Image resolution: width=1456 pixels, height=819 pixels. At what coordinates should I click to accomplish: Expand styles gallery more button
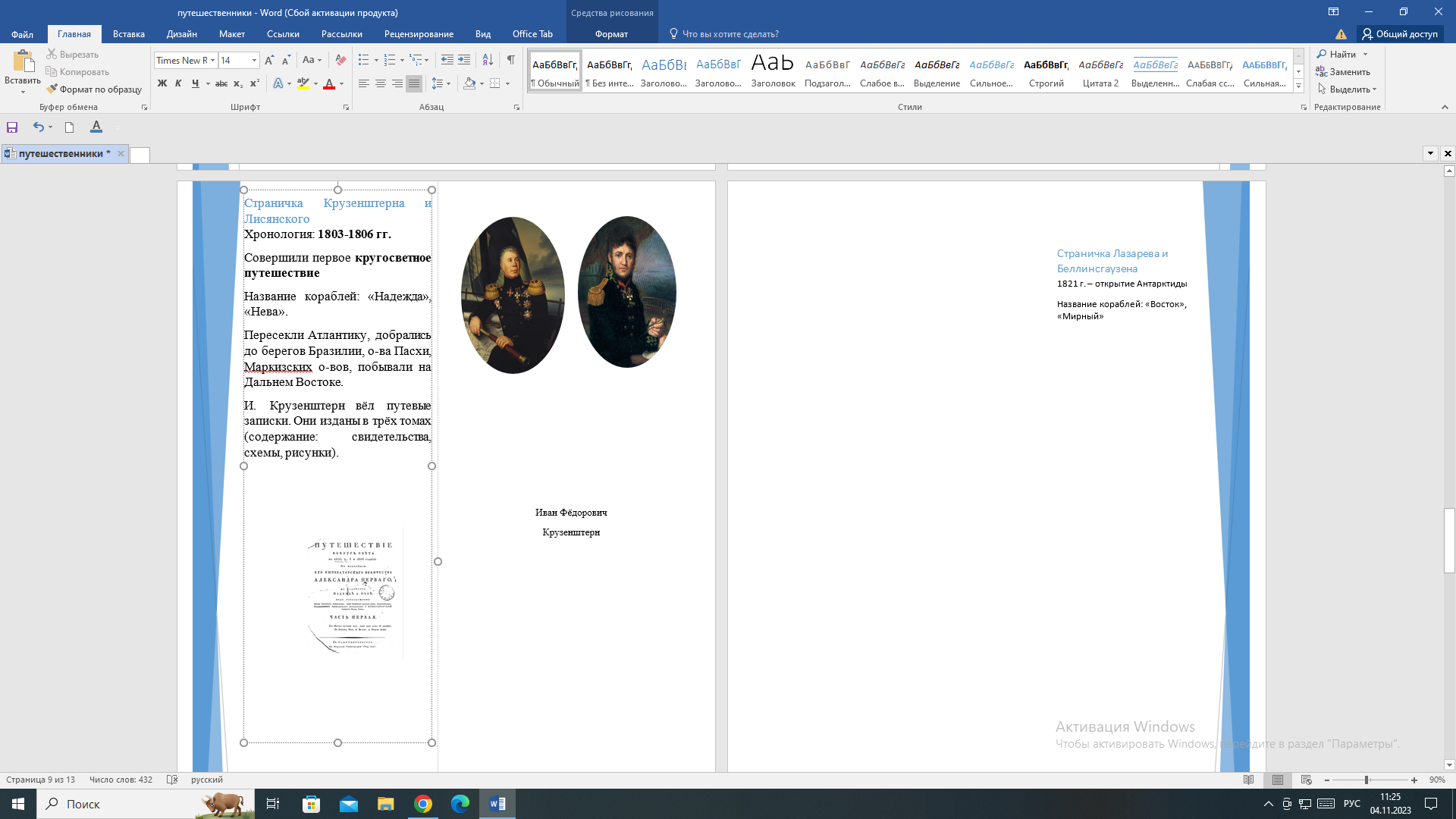pyautogui.click(x=1298, y=86)
